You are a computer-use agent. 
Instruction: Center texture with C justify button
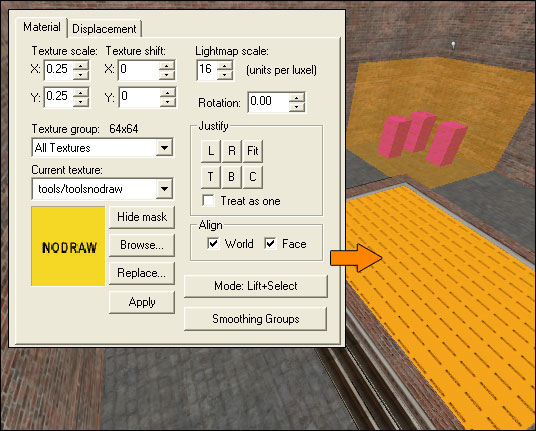253,177
